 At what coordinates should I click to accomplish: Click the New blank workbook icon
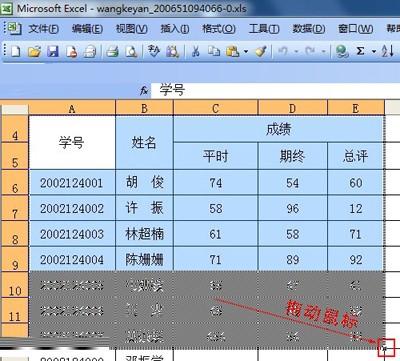16,51
